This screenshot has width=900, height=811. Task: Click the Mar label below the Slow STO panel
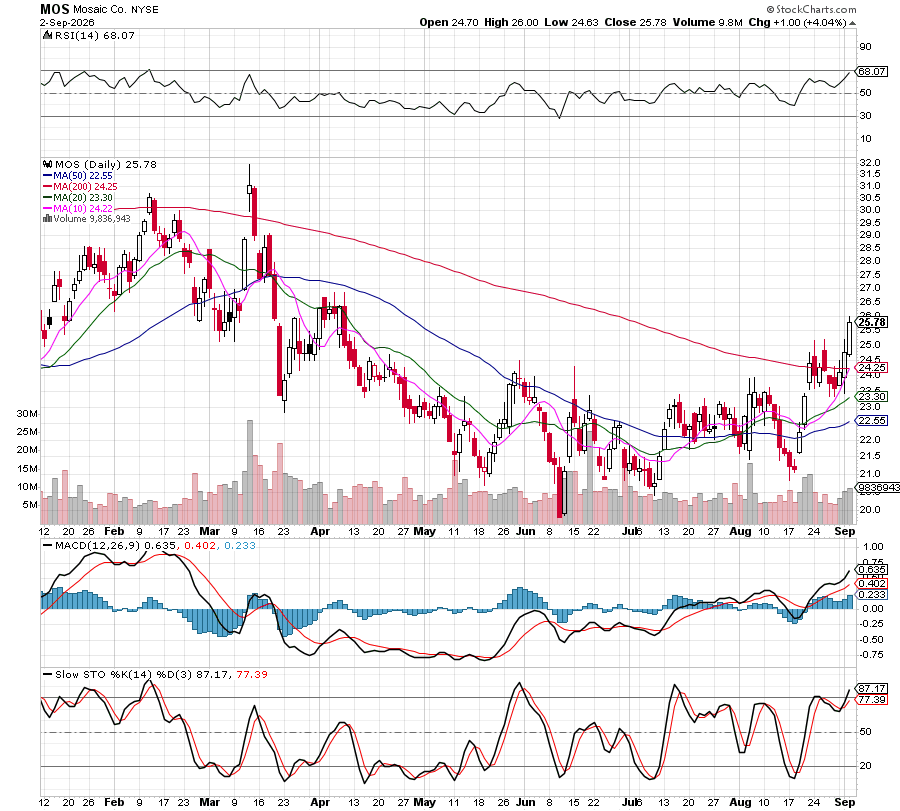[x=209, y=802]
